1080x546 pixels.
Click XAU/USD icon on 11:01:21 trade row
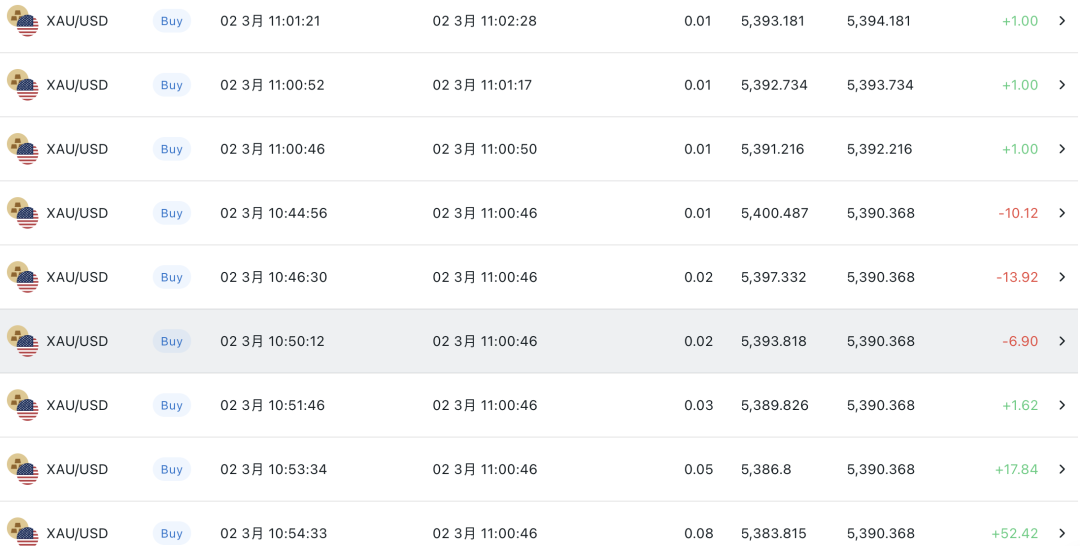pos(22,21)
